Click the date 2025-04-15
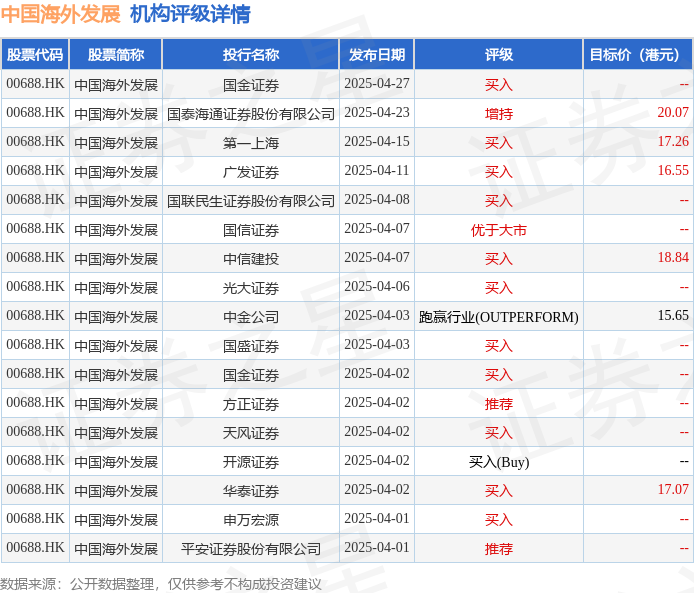The width and height of the screenshot is (694, 593). point(377,142)
